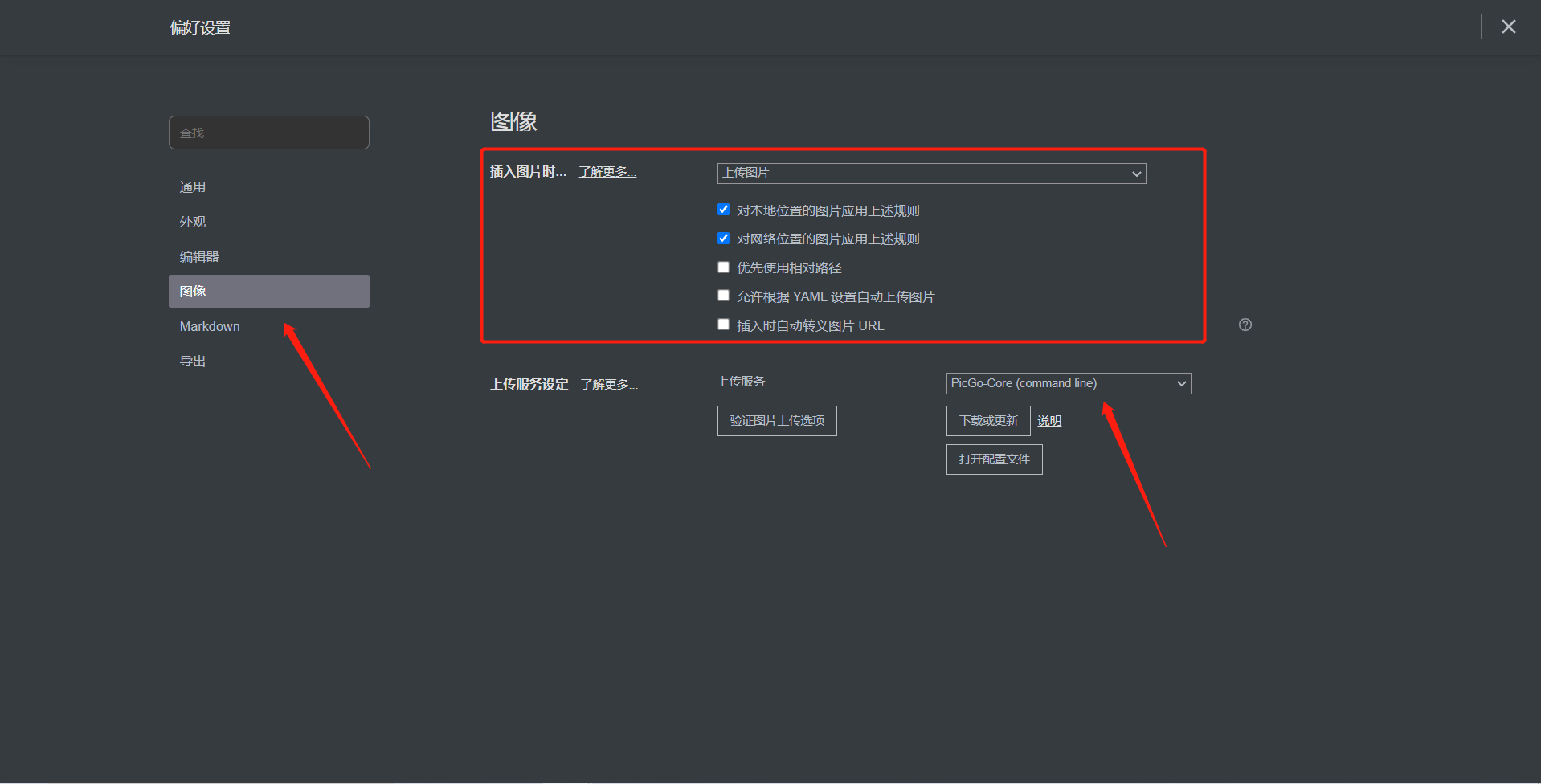The image size is (1541, 784).
Task: Select 编辑器 in the settings sidebar
Action: click(269, 257)
